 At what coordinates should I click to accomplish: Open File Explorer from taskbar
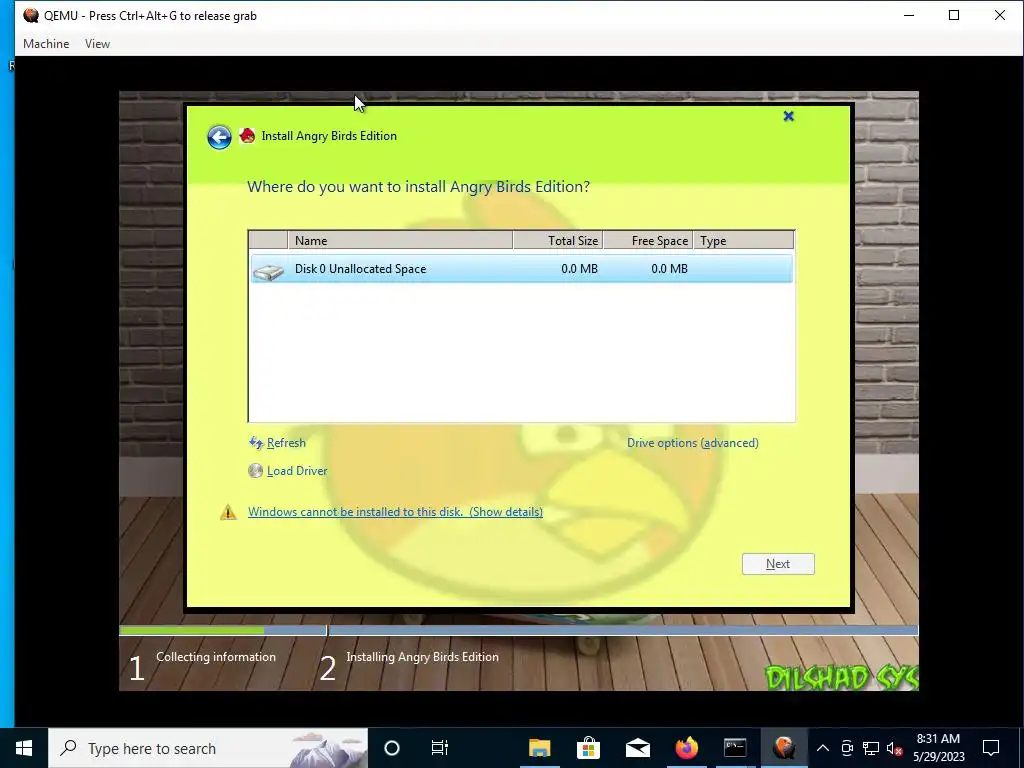tap(539, 748)
